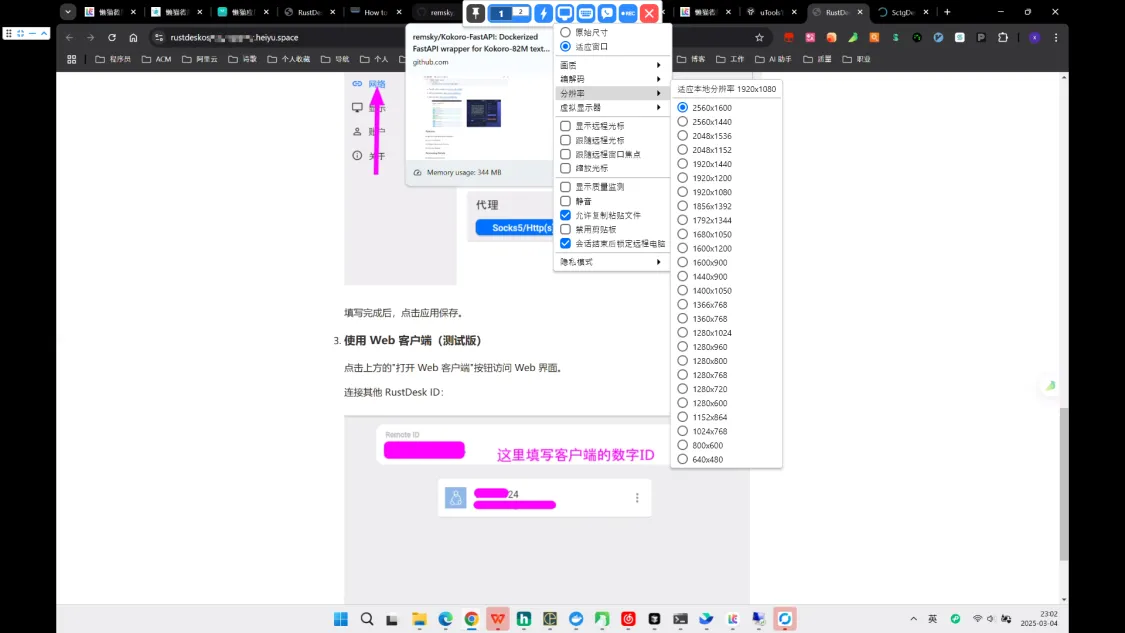Open the Chrome tab search dropdown

pyautogui.click(x=67, y=12)
